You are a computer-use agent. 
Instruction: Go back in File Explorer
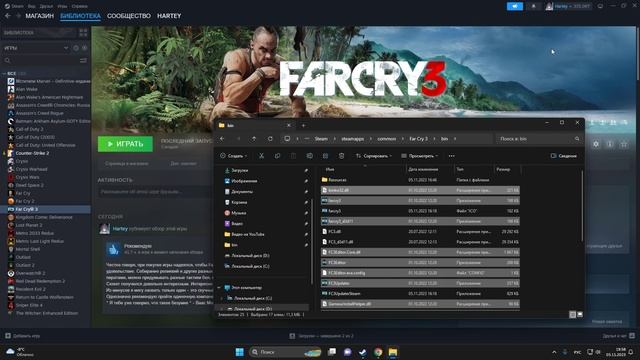222,139
